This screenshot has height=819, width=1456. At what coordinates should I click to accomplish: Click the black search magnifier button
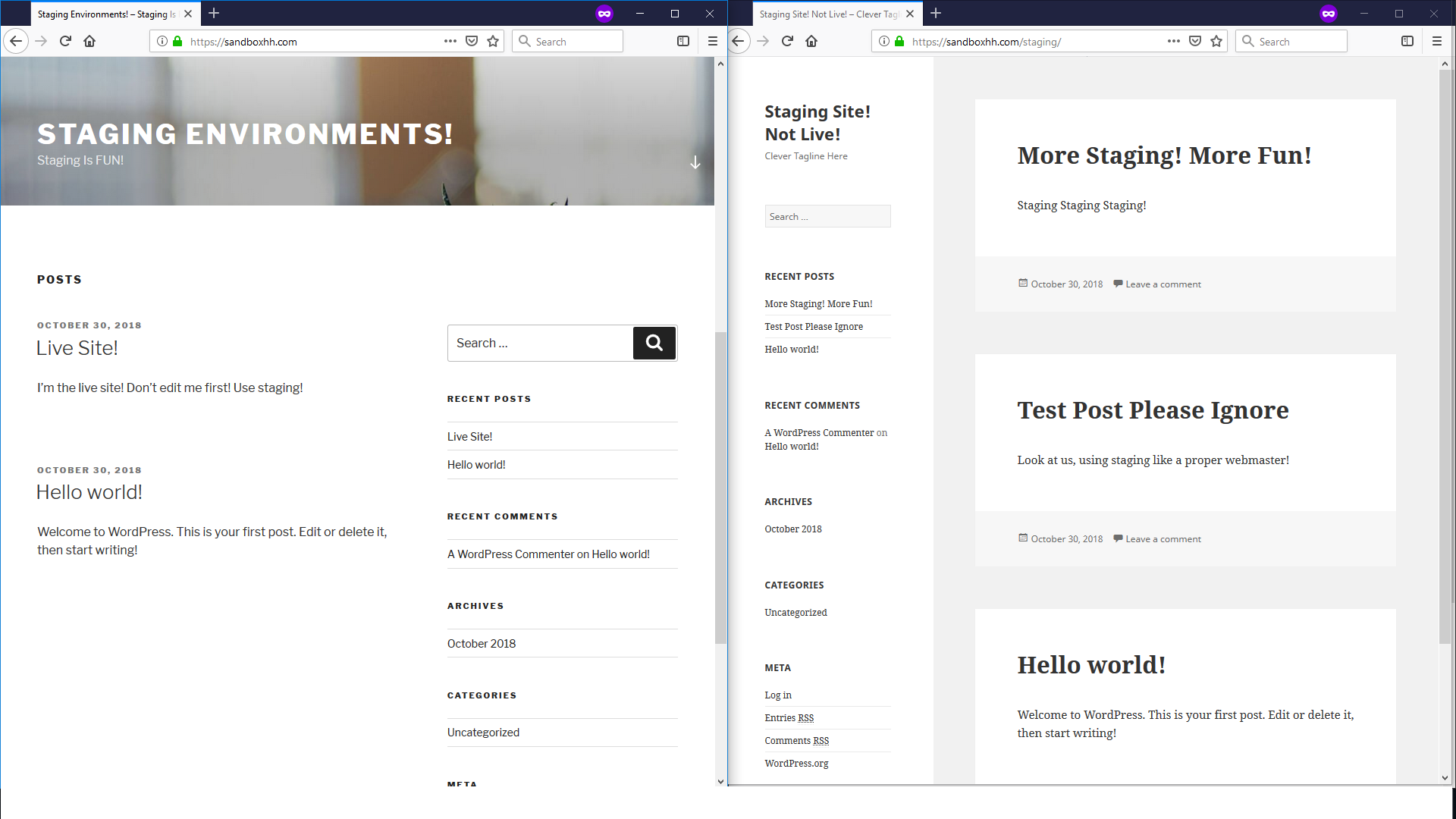coord(654,344)
